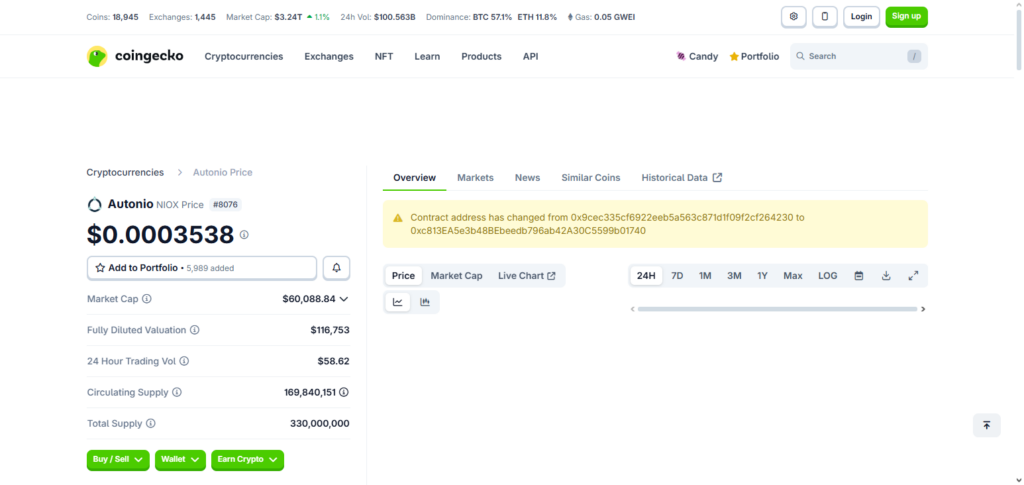This screenshot has width=1024, height=485.
Task: Click the Candy jar icon
Action: (681, 57)
